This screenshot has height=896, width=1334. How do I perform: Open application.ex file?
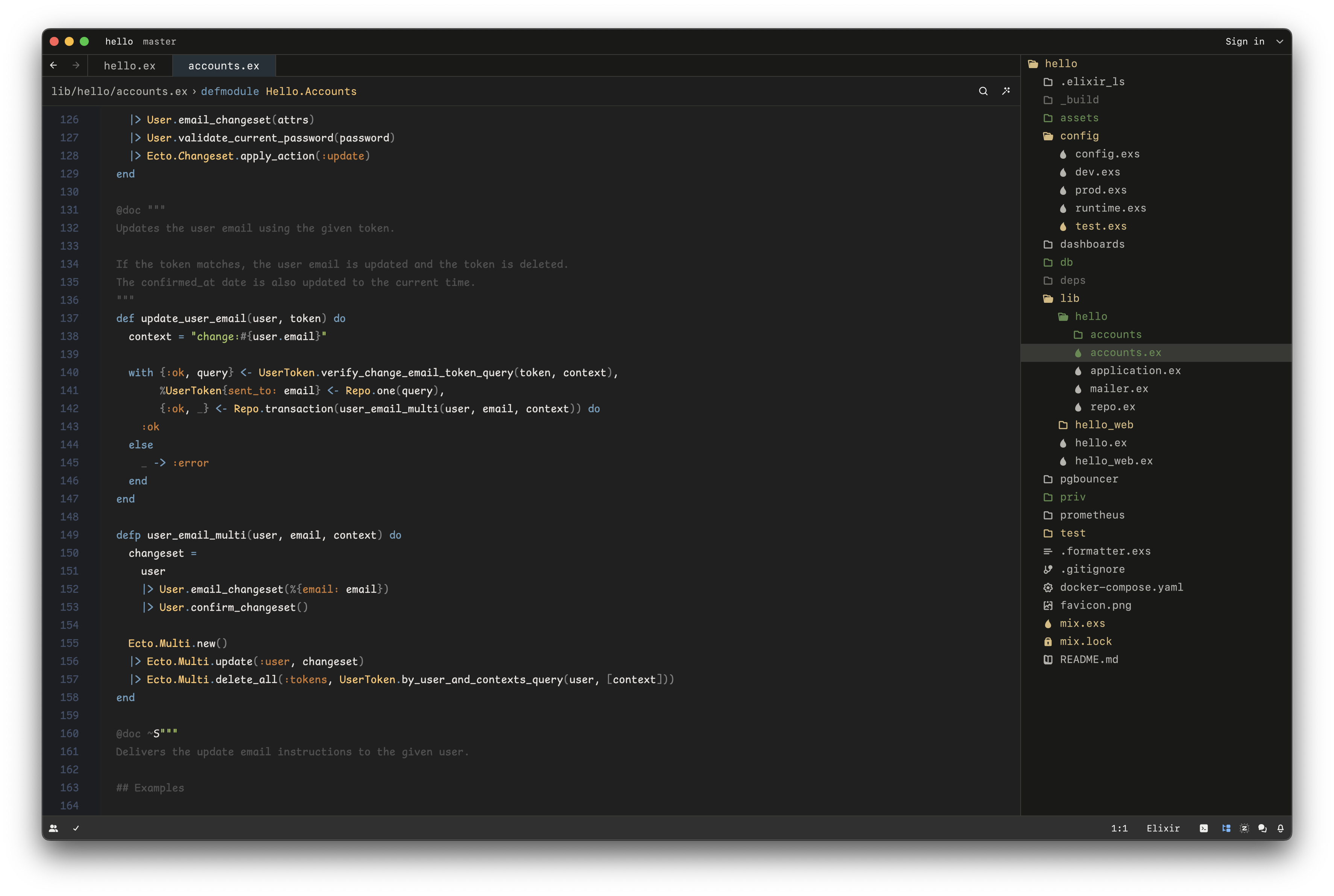pyautogui.click(x=1156, y=371)
